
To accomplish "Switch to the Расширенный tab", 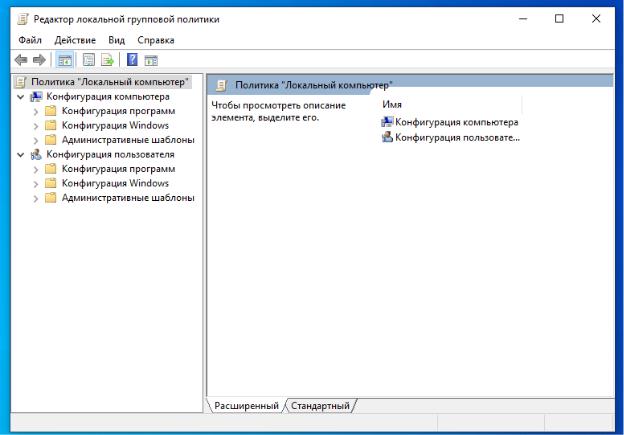I will pyautogui.click(x=246, y=406).
